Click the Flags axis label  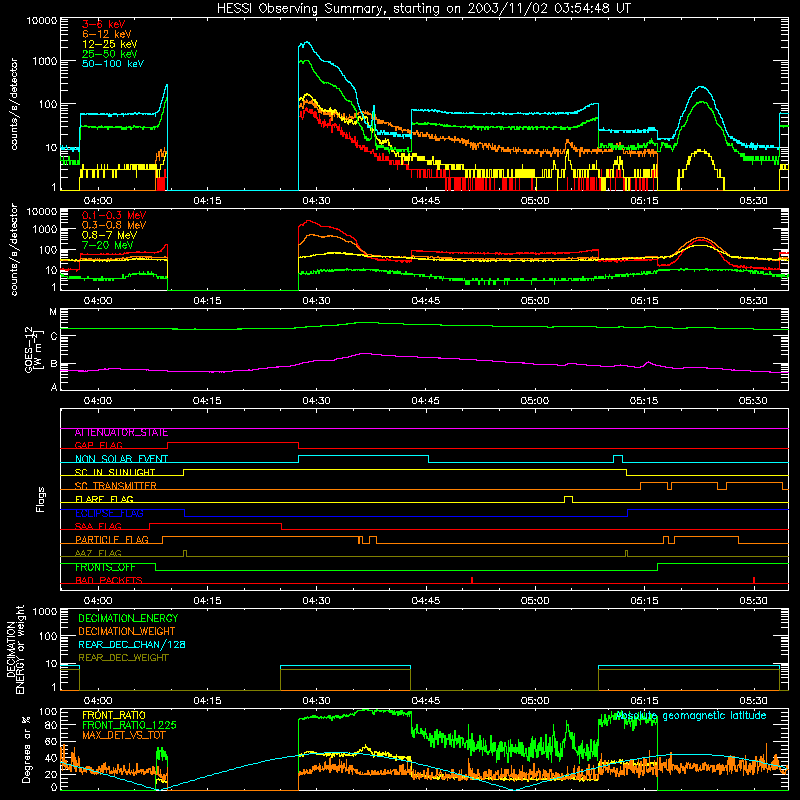[41, 499]
